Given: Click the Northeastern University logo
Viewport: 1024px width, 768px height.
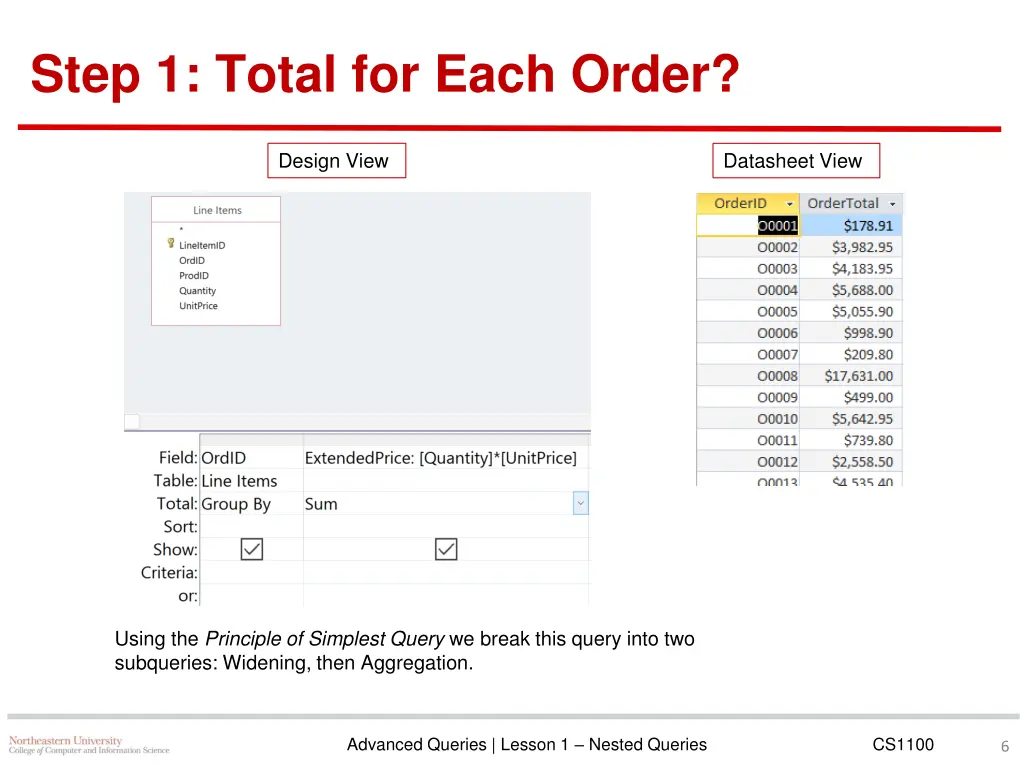Looking at the screenshot, I should (x=89, y=745).
